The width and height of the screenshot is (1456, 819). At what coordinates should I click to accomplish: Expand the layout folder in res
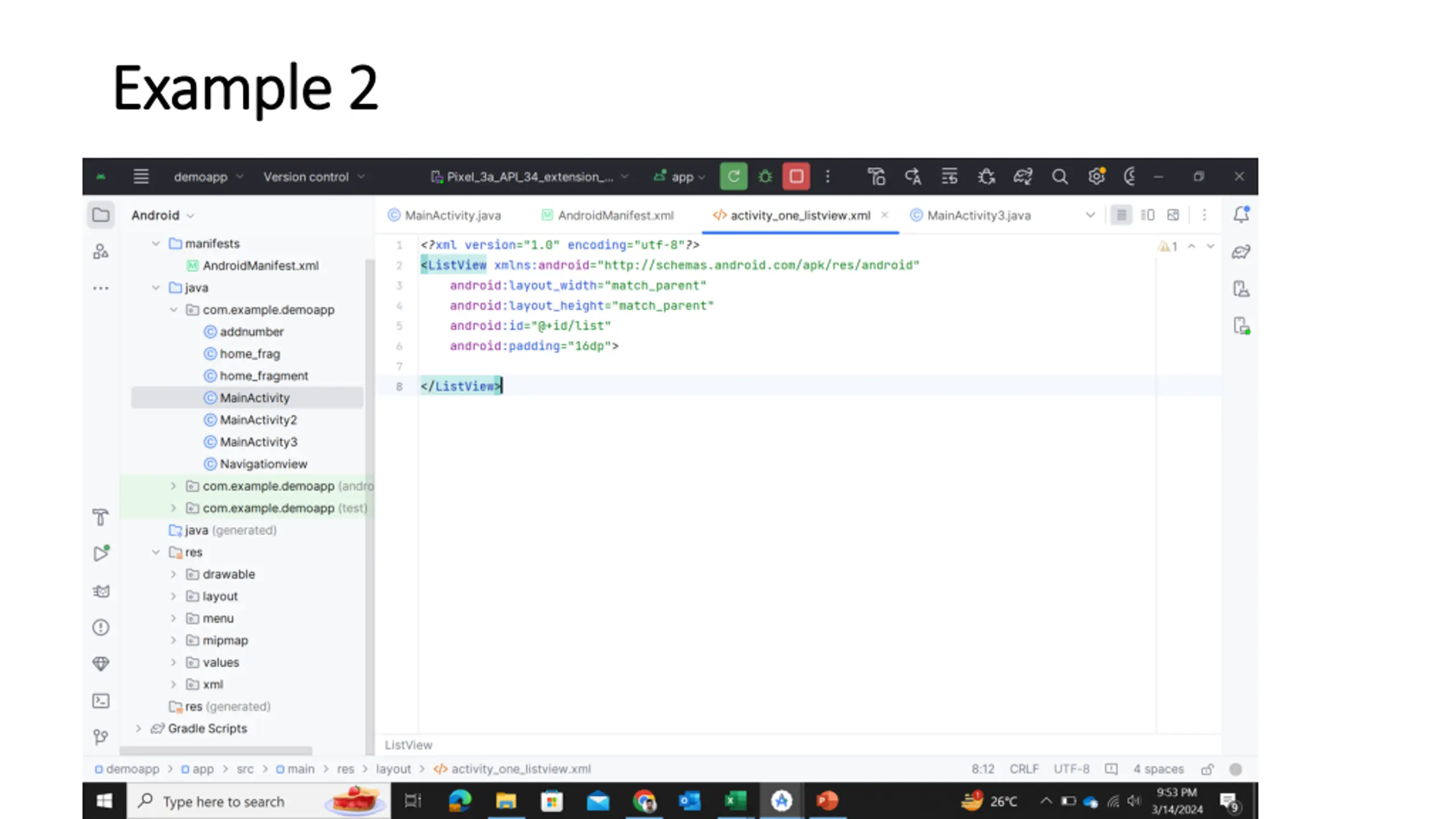pos(173,596)
